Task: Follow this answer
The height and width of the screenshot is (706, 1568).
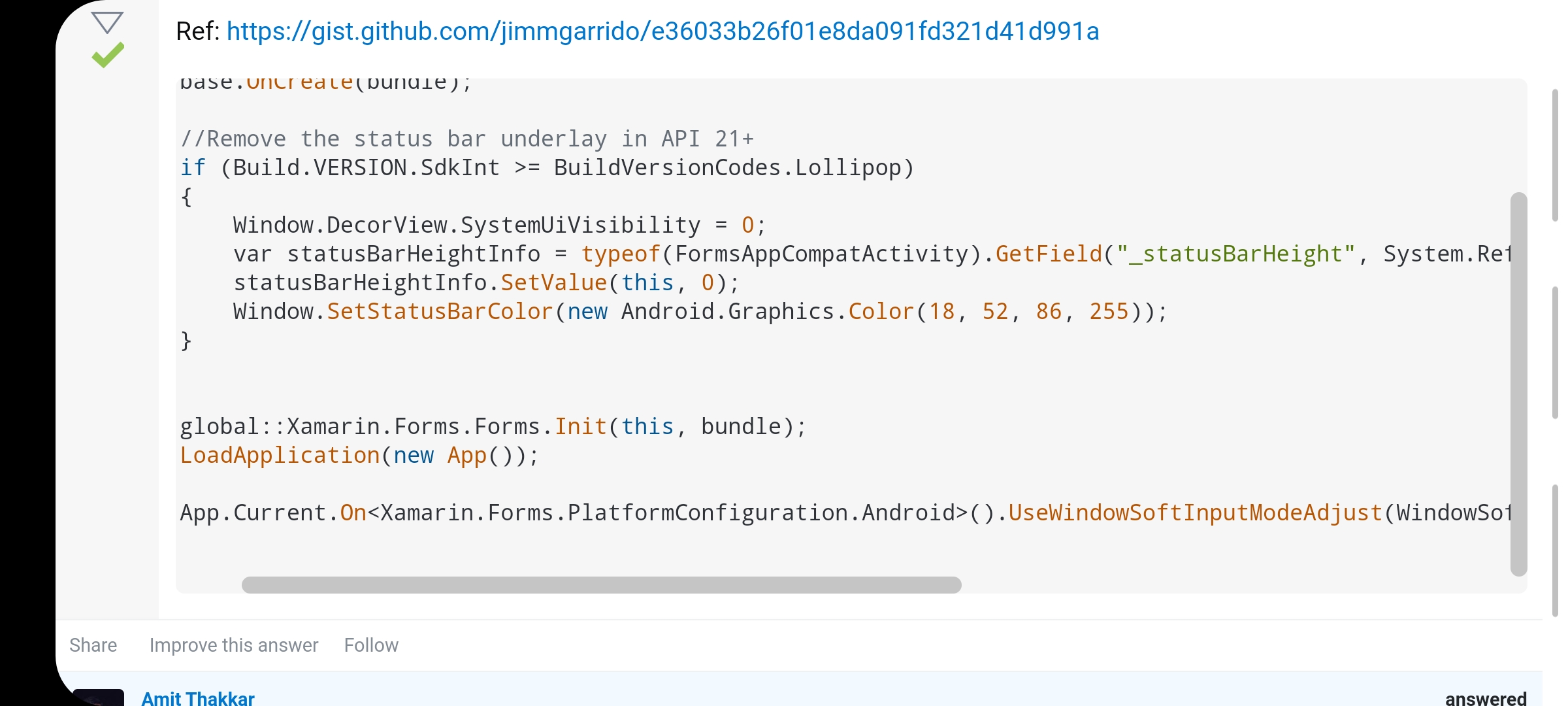Action: click(x=371, y=645)
